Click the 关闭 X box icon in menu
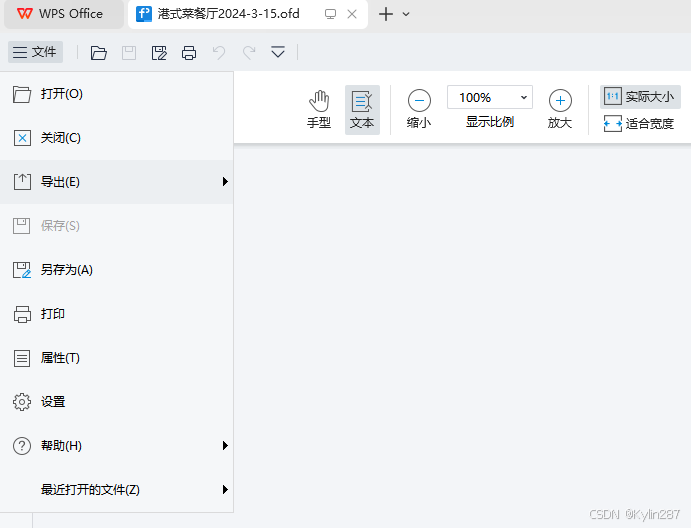The height and width of the screenshot is (528, 691). [22, 138]
